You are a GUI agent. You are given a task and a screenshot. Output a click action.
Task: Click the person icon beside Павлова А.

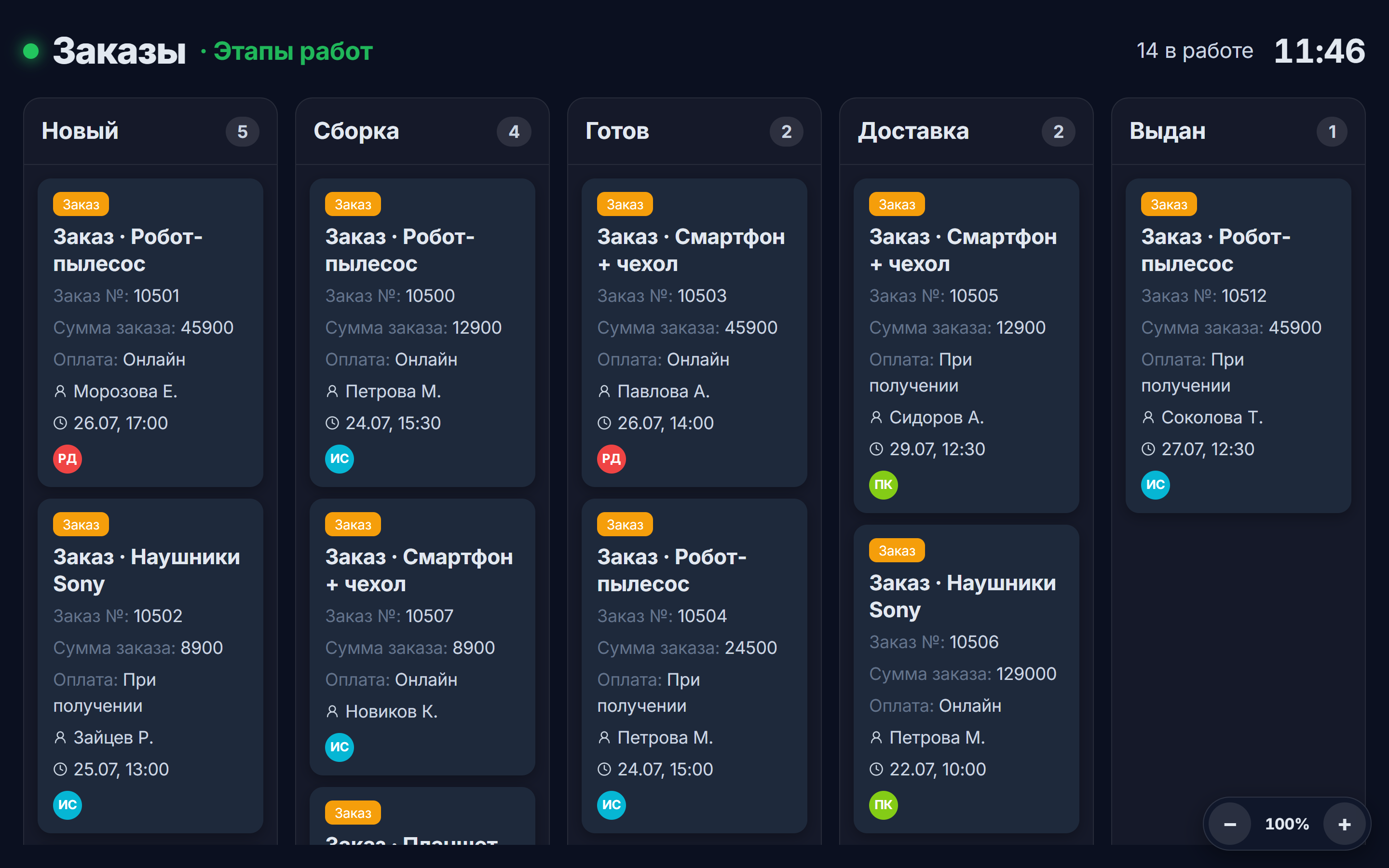[x=604, y=392]
